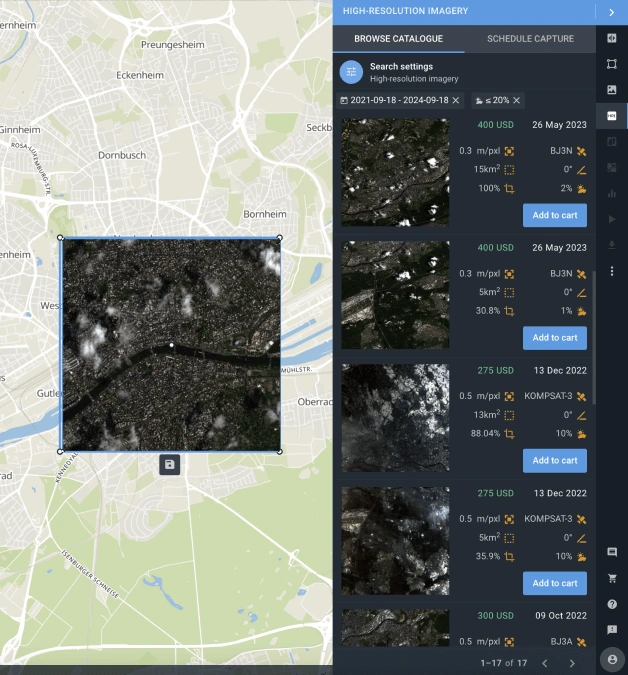Click the Preungesheim label on the map

point(173,45)
